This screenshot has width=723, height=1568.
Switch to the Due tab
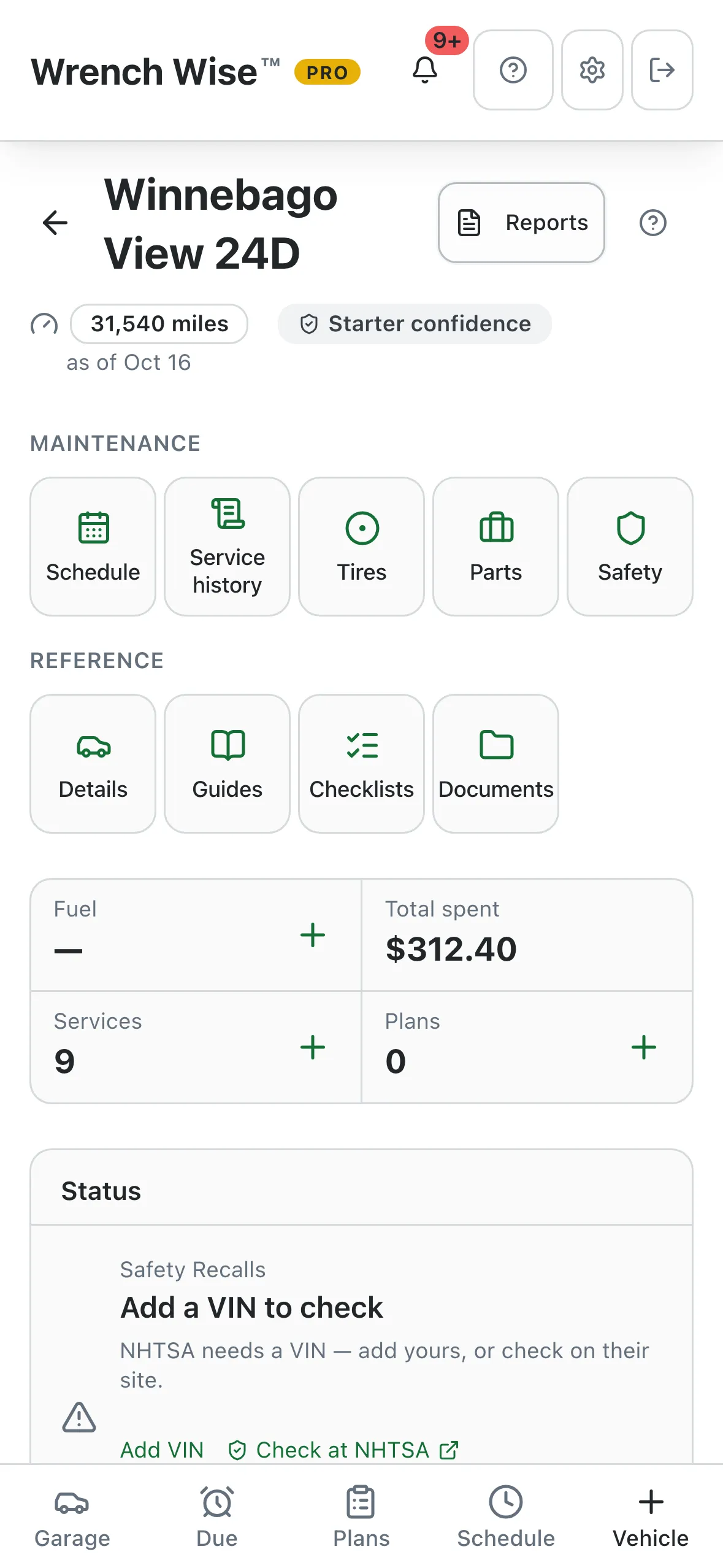tap(217, 1516)
